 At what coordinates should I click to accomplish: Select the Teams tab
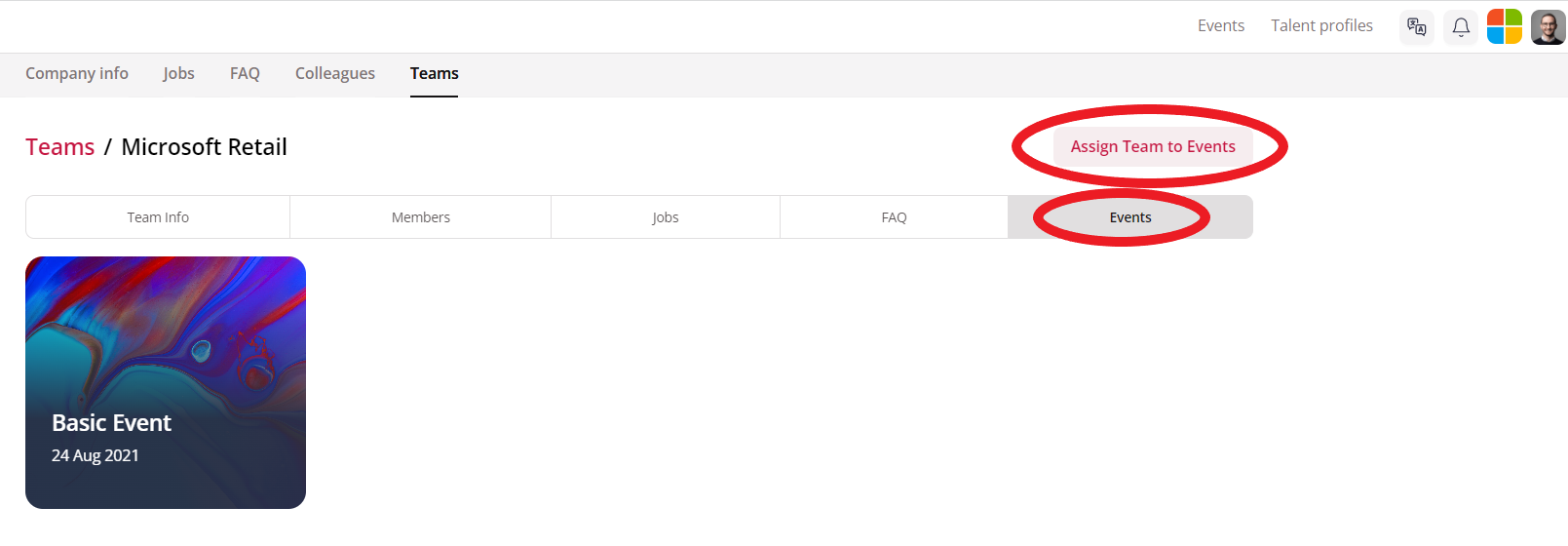point(434,74)
